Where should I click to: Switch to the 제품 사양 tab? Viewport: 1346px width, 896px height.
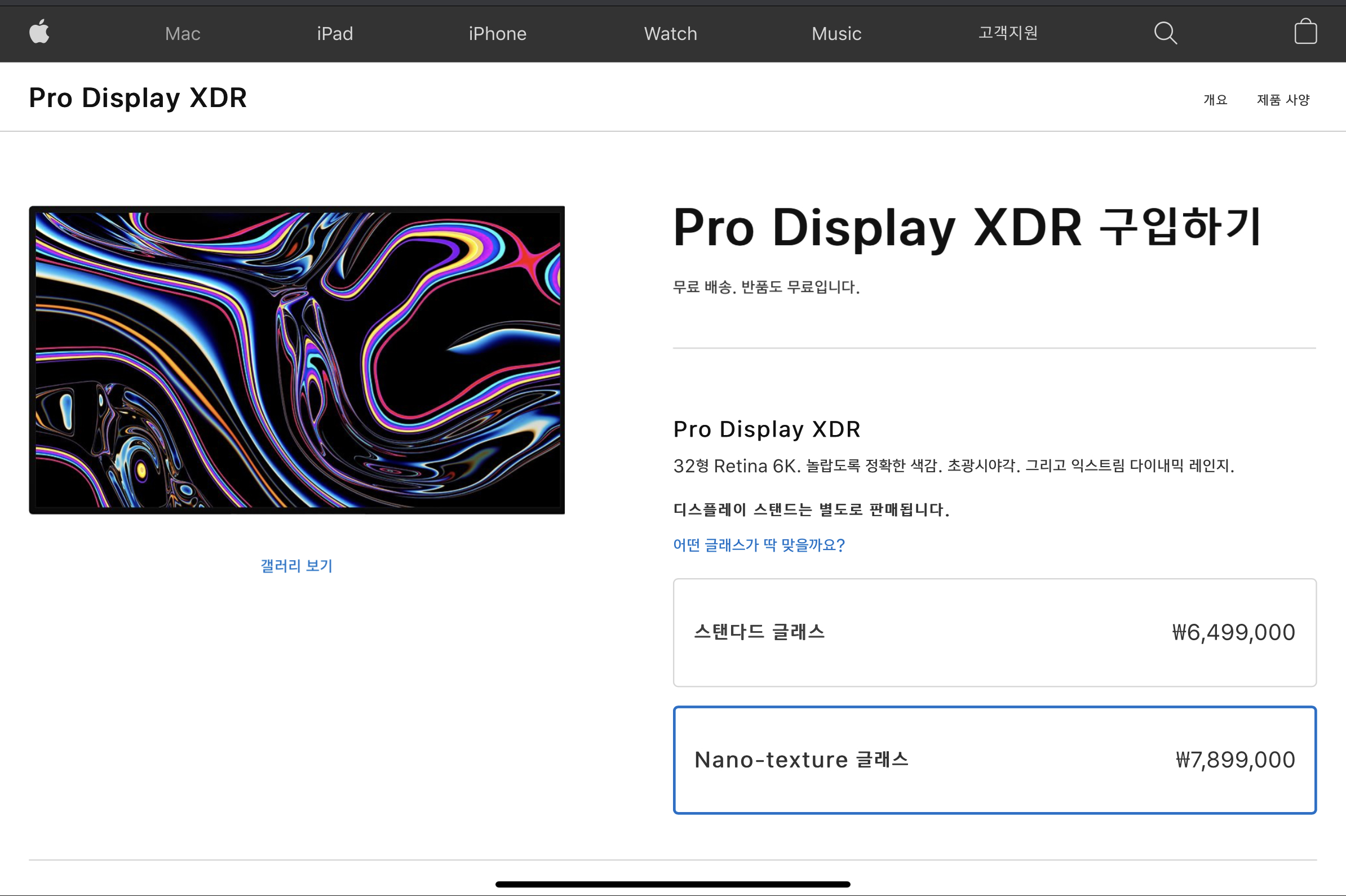point(1283,100)
